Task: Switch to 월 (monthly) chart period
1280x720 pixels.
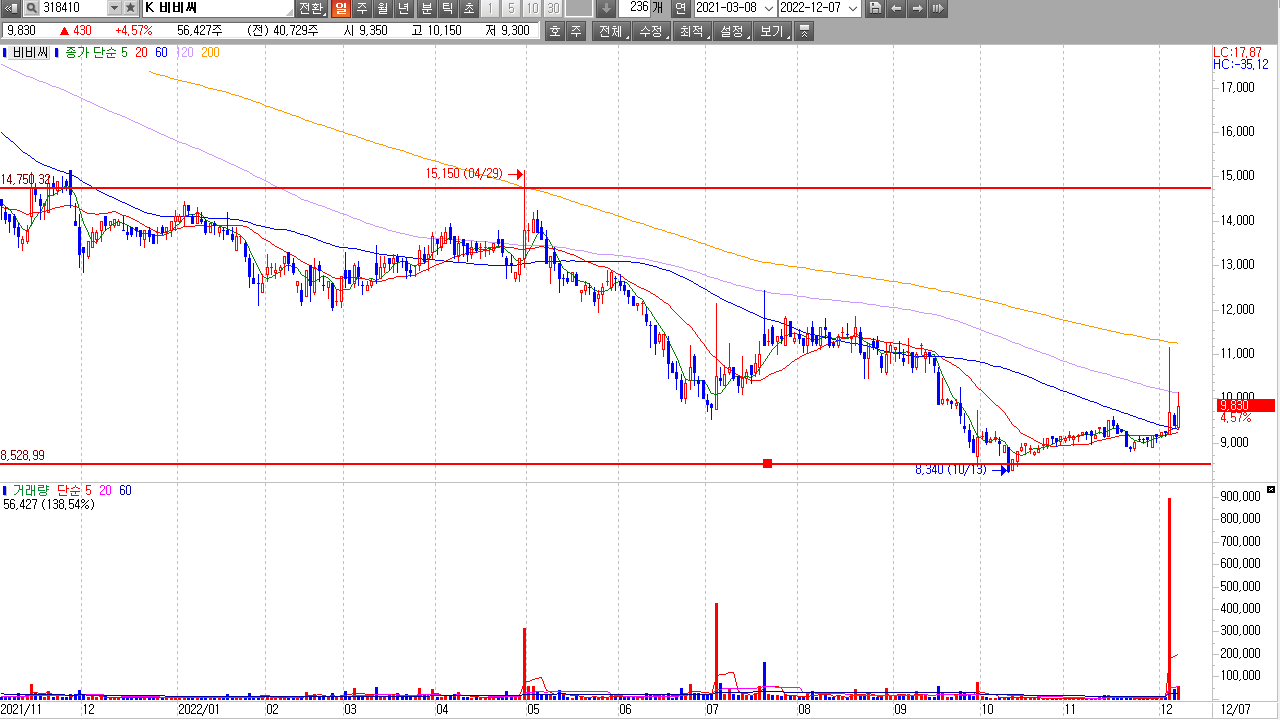Action: coord(383,8)
